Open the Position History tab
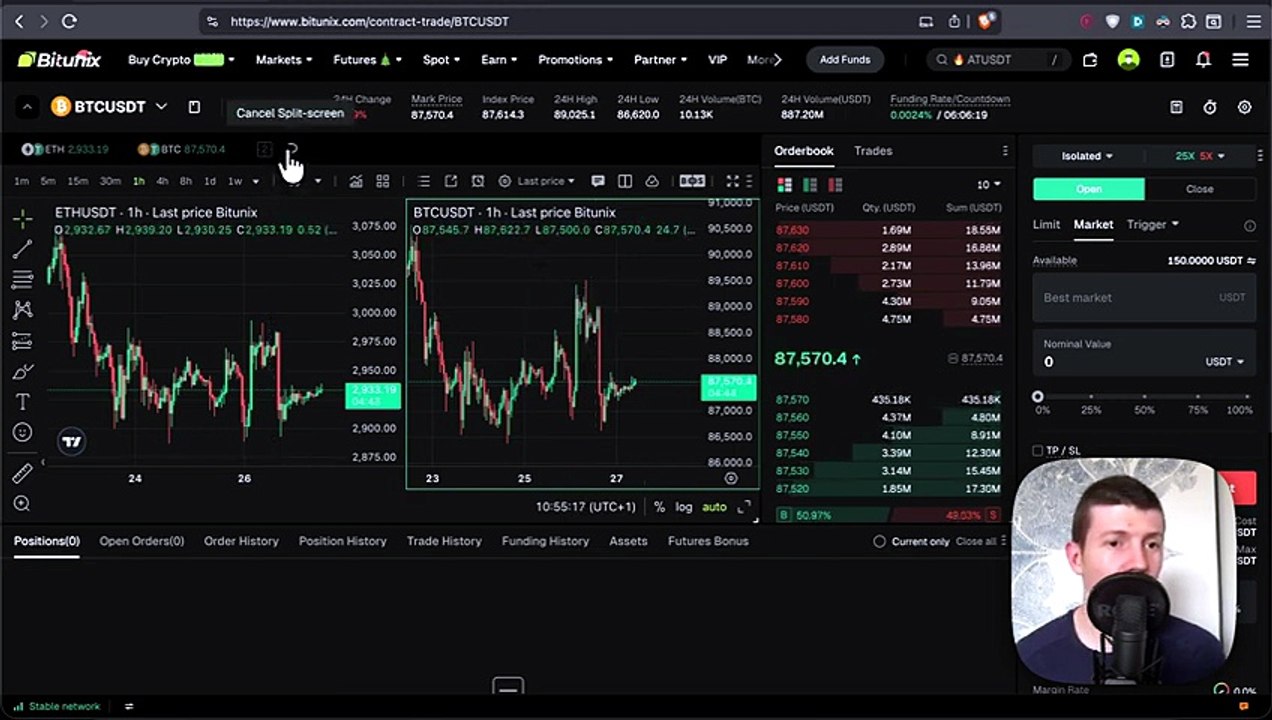Viewport: 1272px width, 720px height. pos(342,541)
